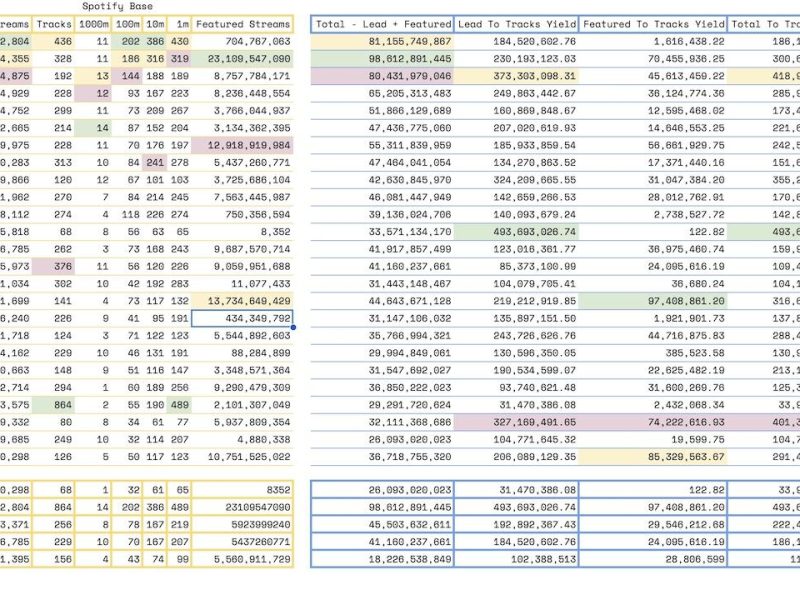Select the purple cell 12,918,919,984
The width and height of the screenshot is (800, 600).
[242, 145]
